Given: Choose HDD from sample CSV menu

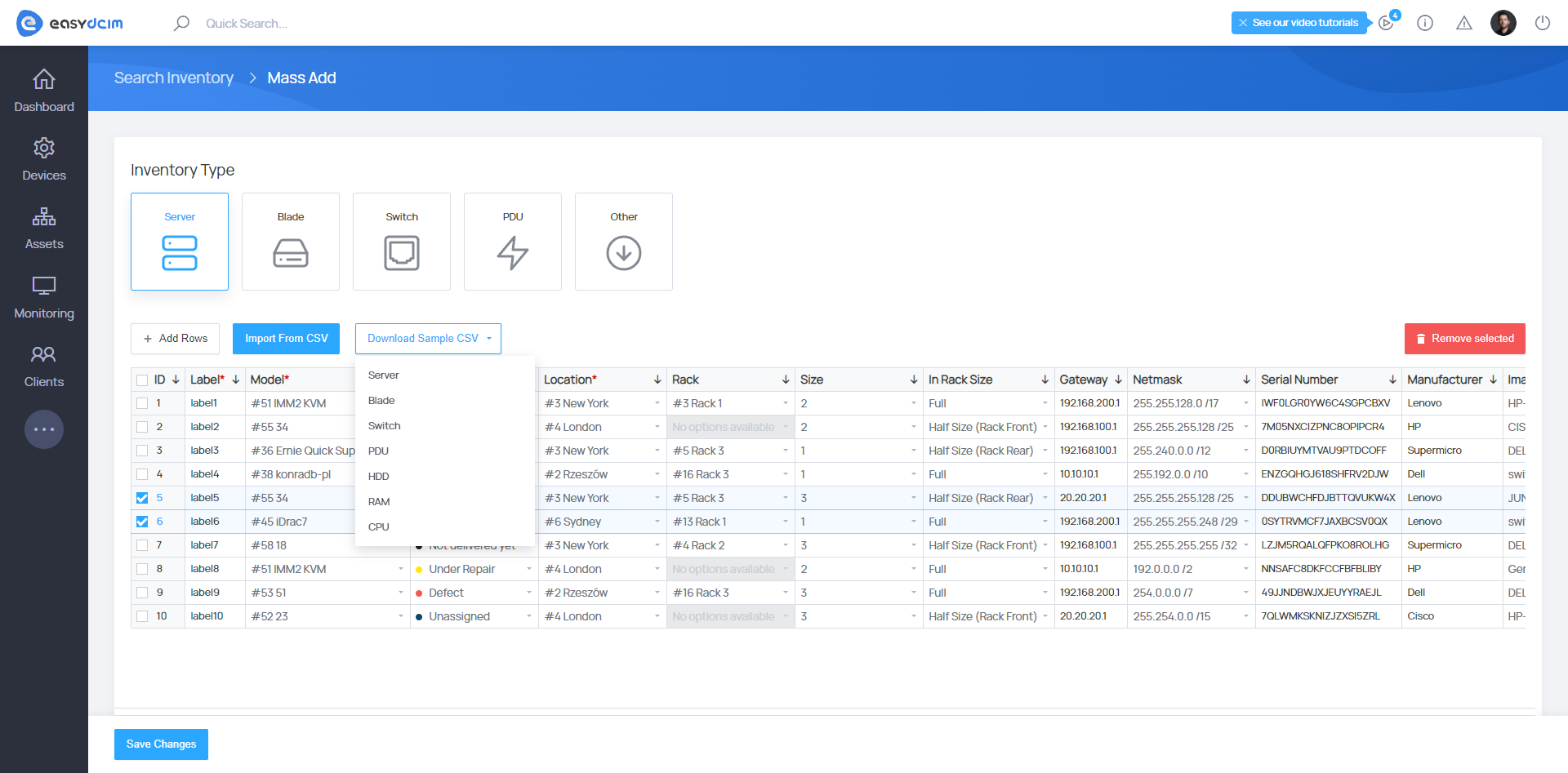Looking at the screenshot, I should point(445,477).
